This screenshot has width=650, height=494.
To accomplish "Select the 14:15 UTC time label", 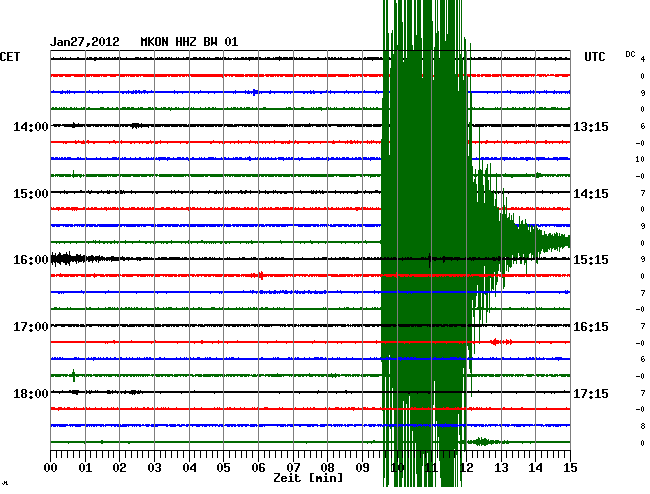I will (x=591, y=194).
